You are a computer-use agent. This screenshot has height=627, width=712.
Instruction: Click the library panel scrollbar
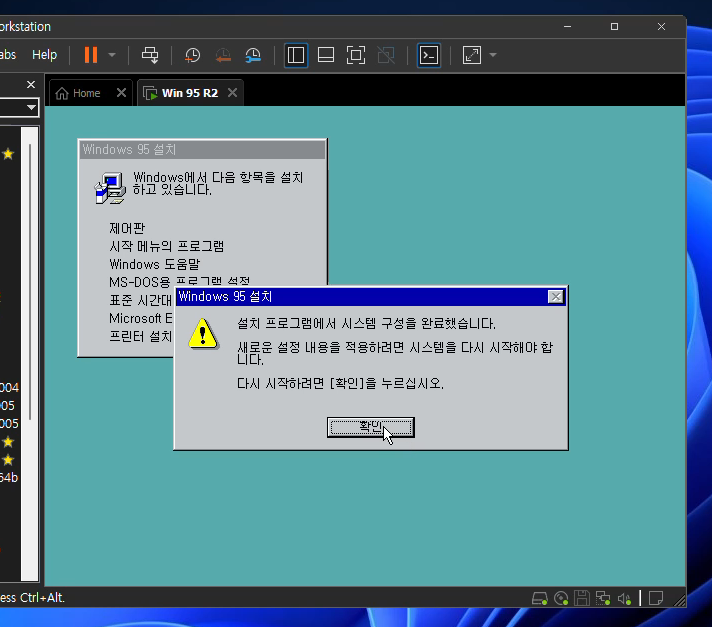(x=30, y=281)
